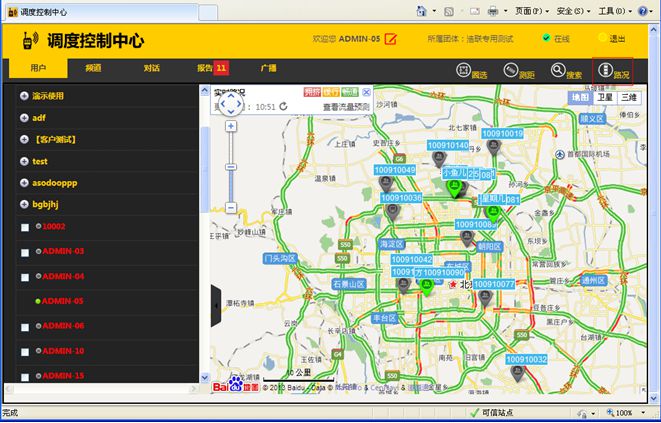Open the 页面(P) browser dropdown menu
661x423 pixels.
[x=532, y=11]
